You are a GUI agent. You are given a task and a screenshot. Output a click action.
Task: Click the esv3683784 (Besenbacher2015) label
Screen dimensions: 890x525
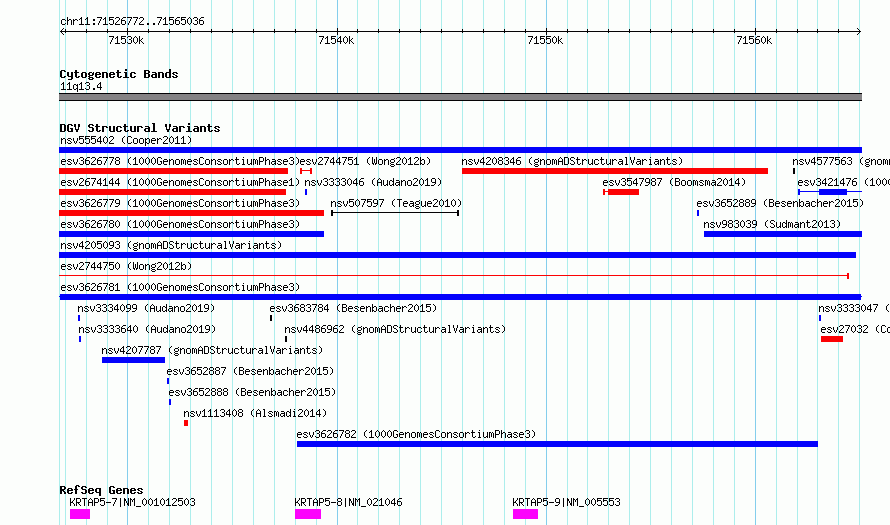pyautogui.click(x=353, y=308)
